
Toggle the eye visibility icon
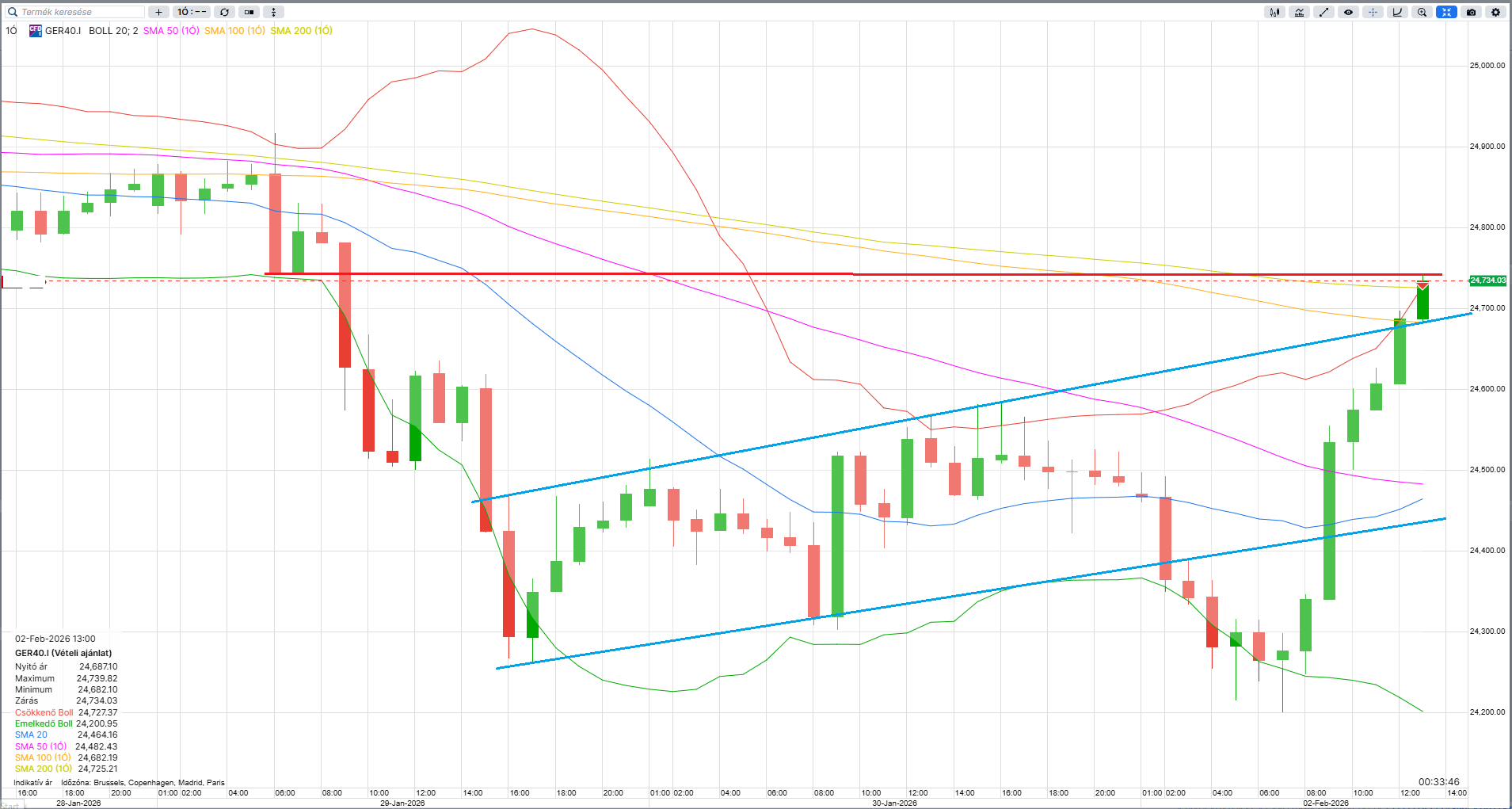[1348, 12]
